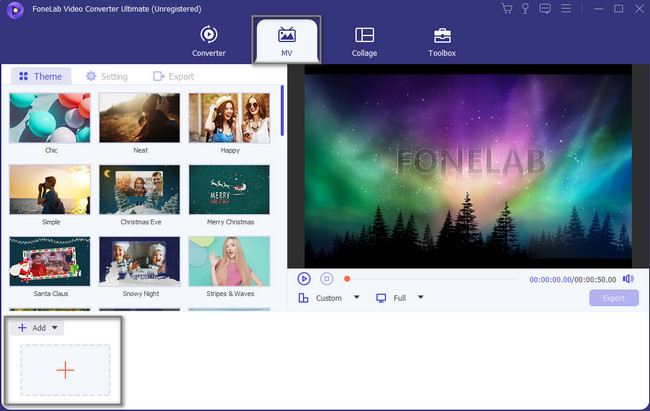Click the purple Export button

[614, 298]
